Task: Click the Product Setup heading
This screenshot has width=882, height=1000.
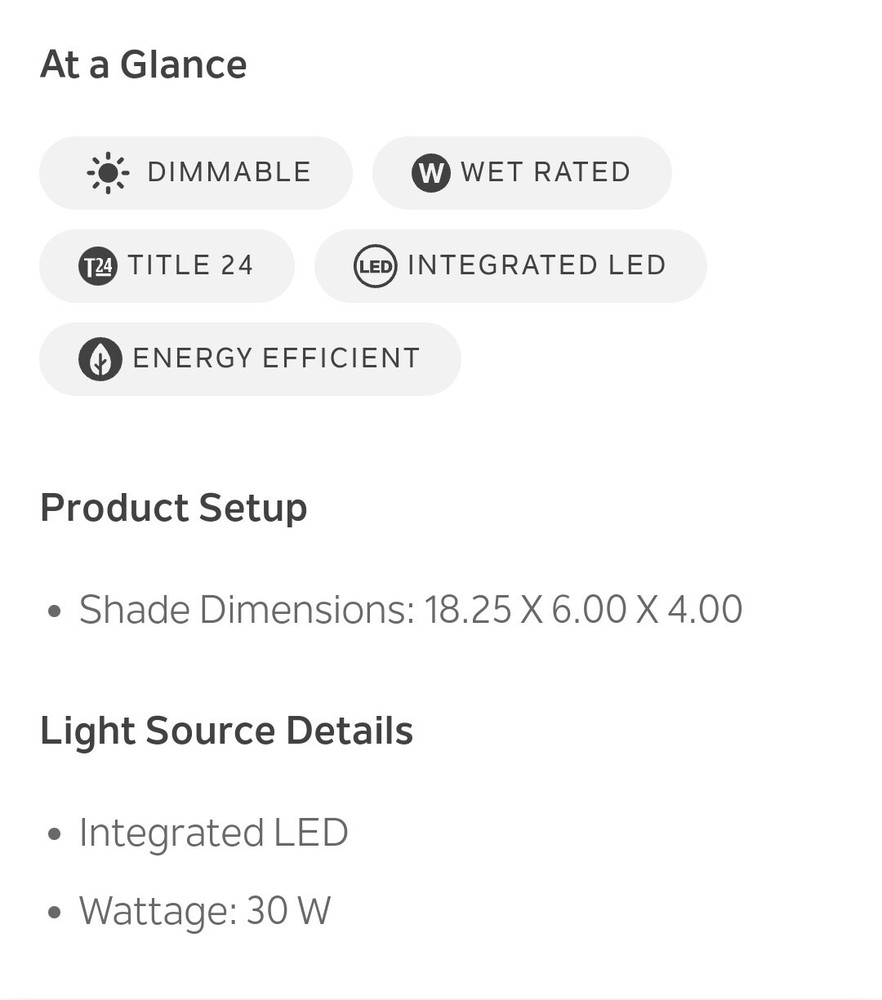Action: (x=173, y=508)
